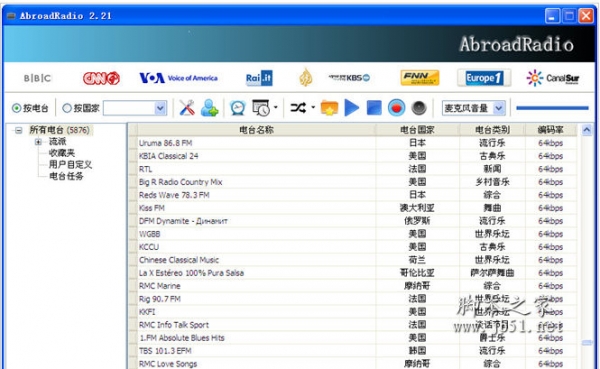Minimize the AbroadRadio window

[x=552, y=16]
